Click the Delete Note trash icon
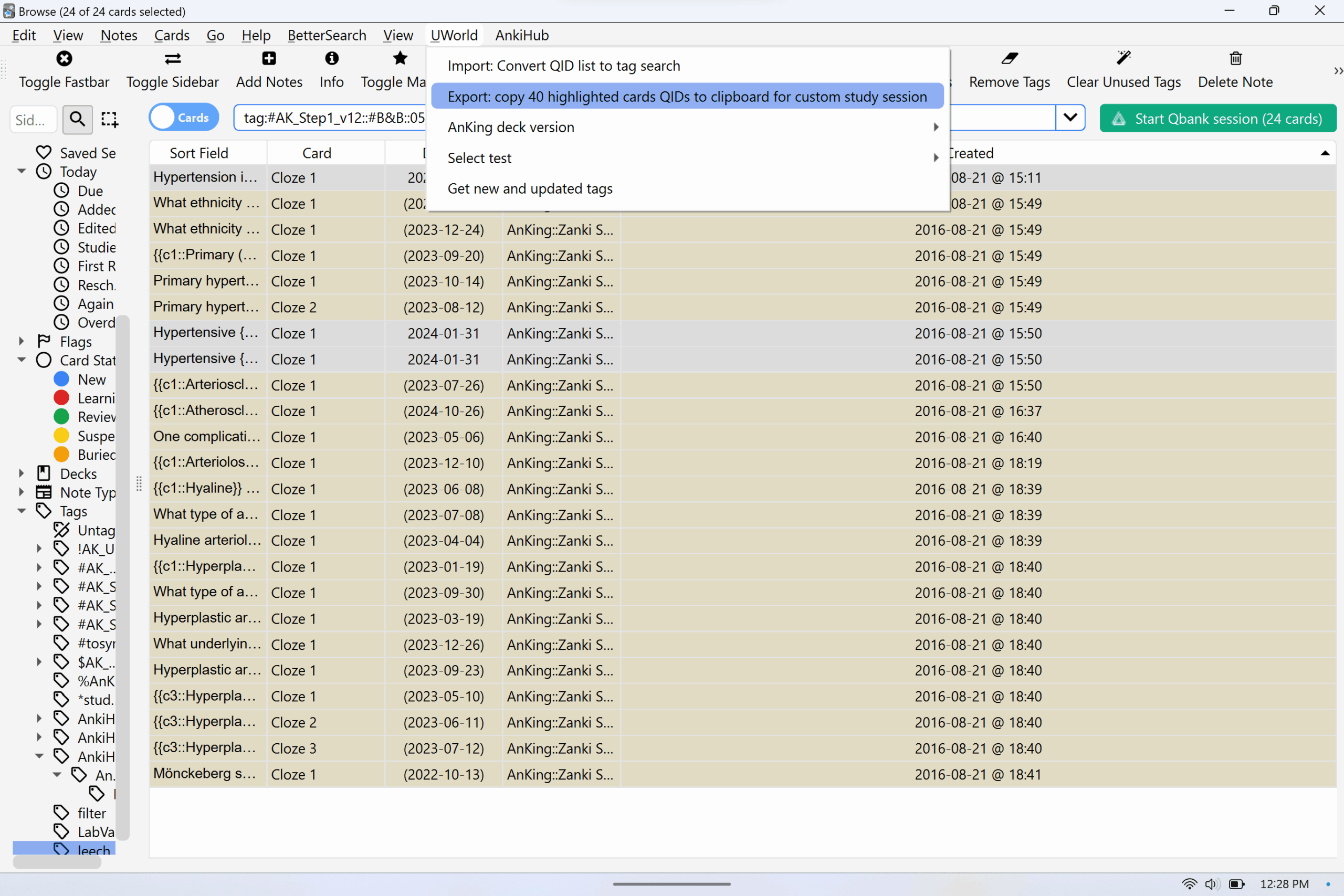 [x=1235, y=58]
